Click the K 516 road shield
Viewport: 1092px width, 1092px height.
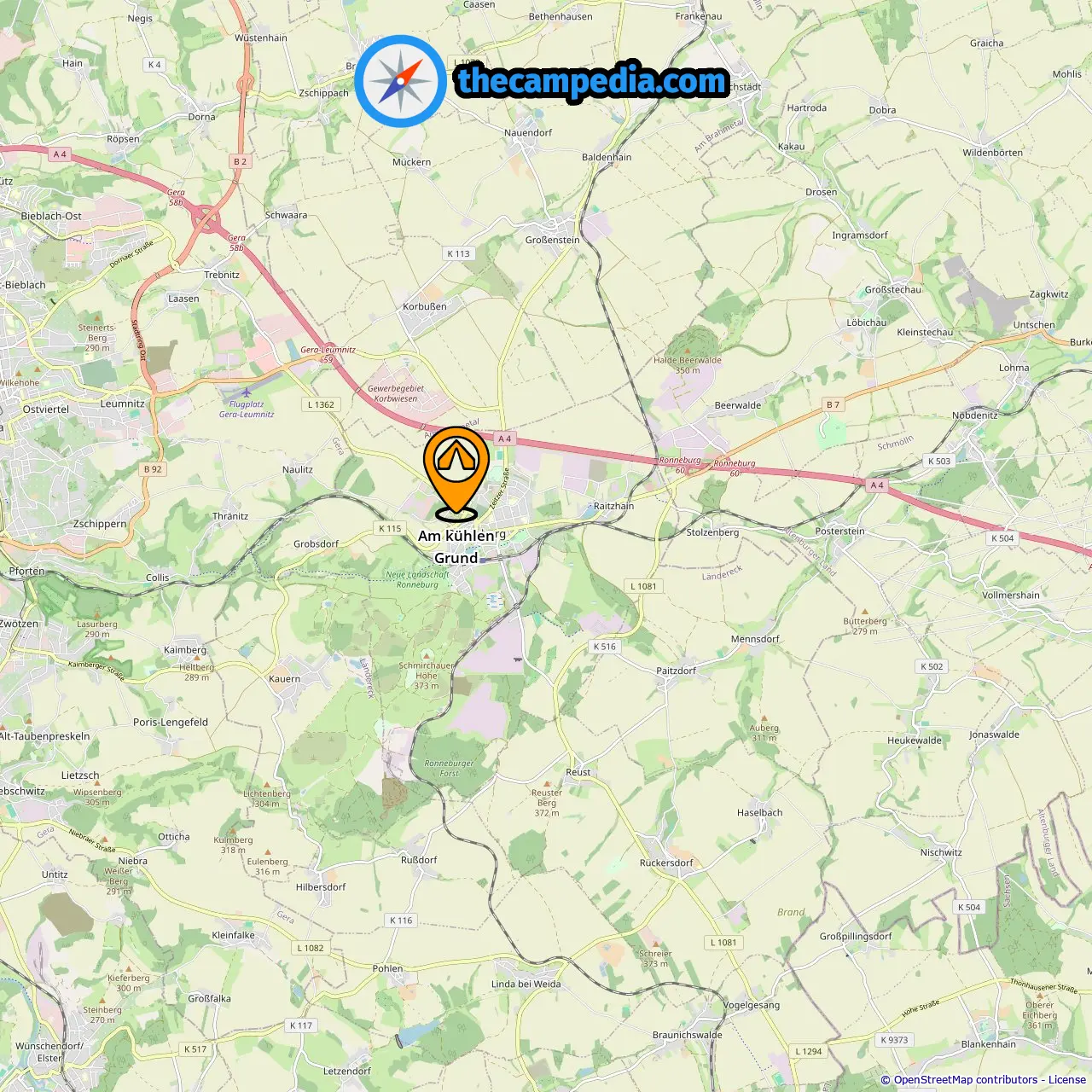[604, 647]
